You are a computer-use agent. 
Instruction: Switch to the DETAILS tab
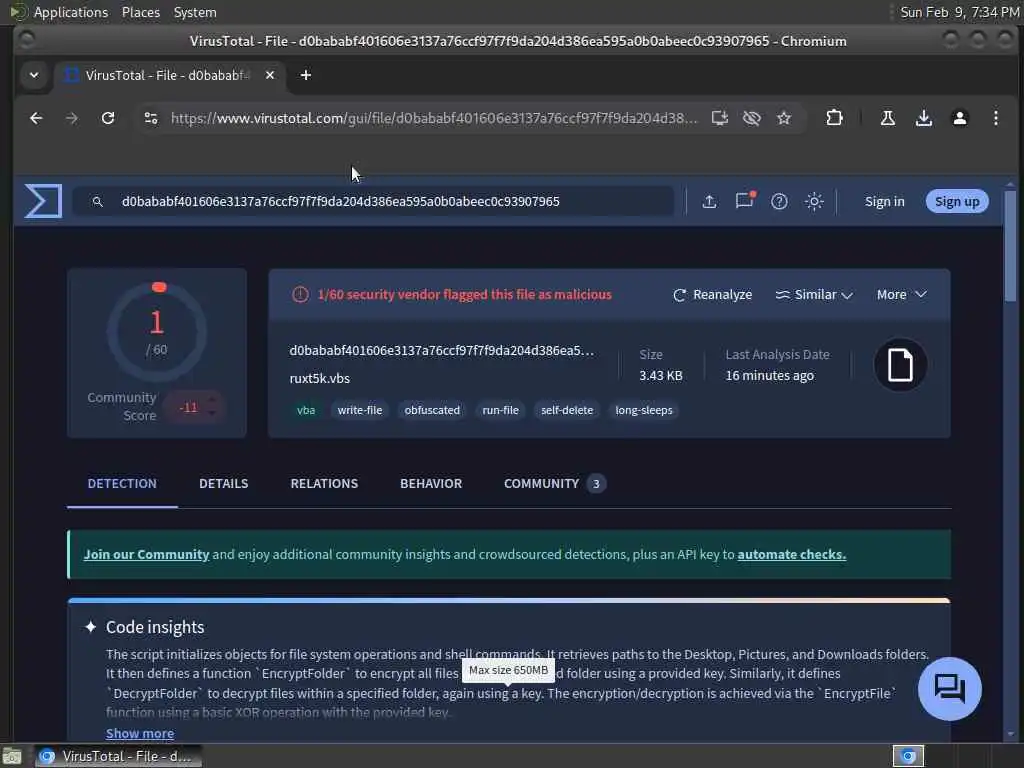[223, 484]
